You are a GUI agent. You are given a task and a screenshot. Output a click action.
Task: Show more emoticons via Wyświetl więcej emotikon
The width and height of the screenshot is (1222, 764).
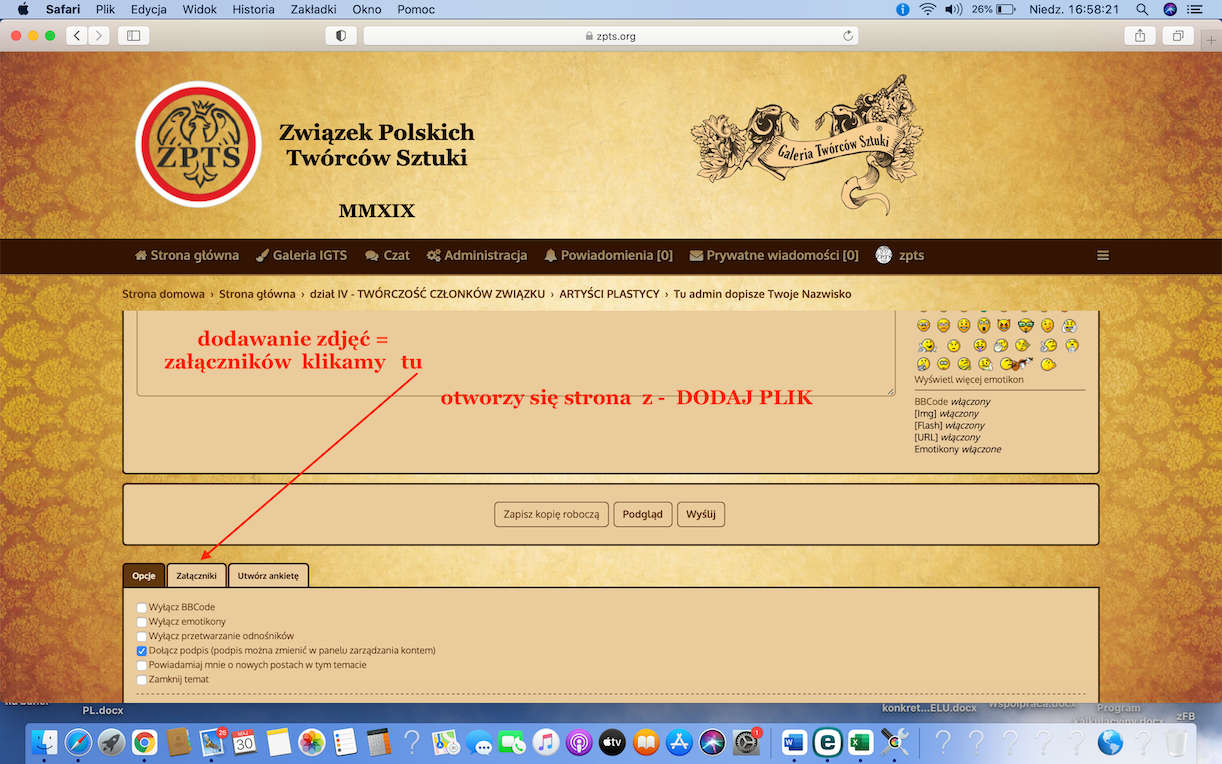(x=968, y=380)
